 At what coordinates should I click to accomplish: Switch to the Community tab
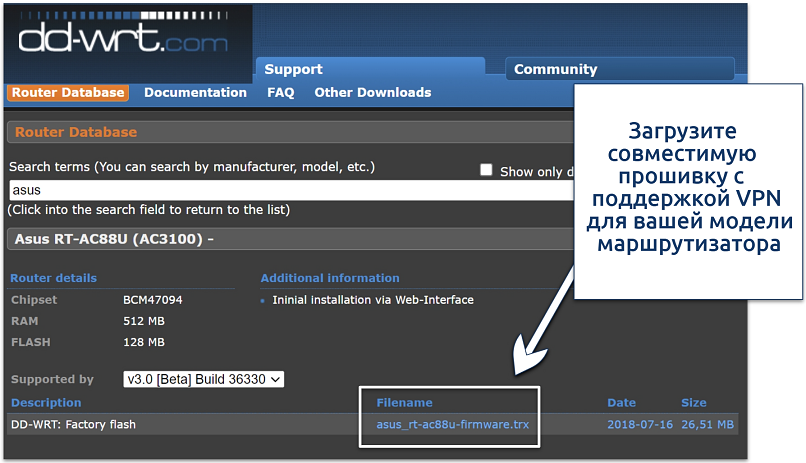555,69
